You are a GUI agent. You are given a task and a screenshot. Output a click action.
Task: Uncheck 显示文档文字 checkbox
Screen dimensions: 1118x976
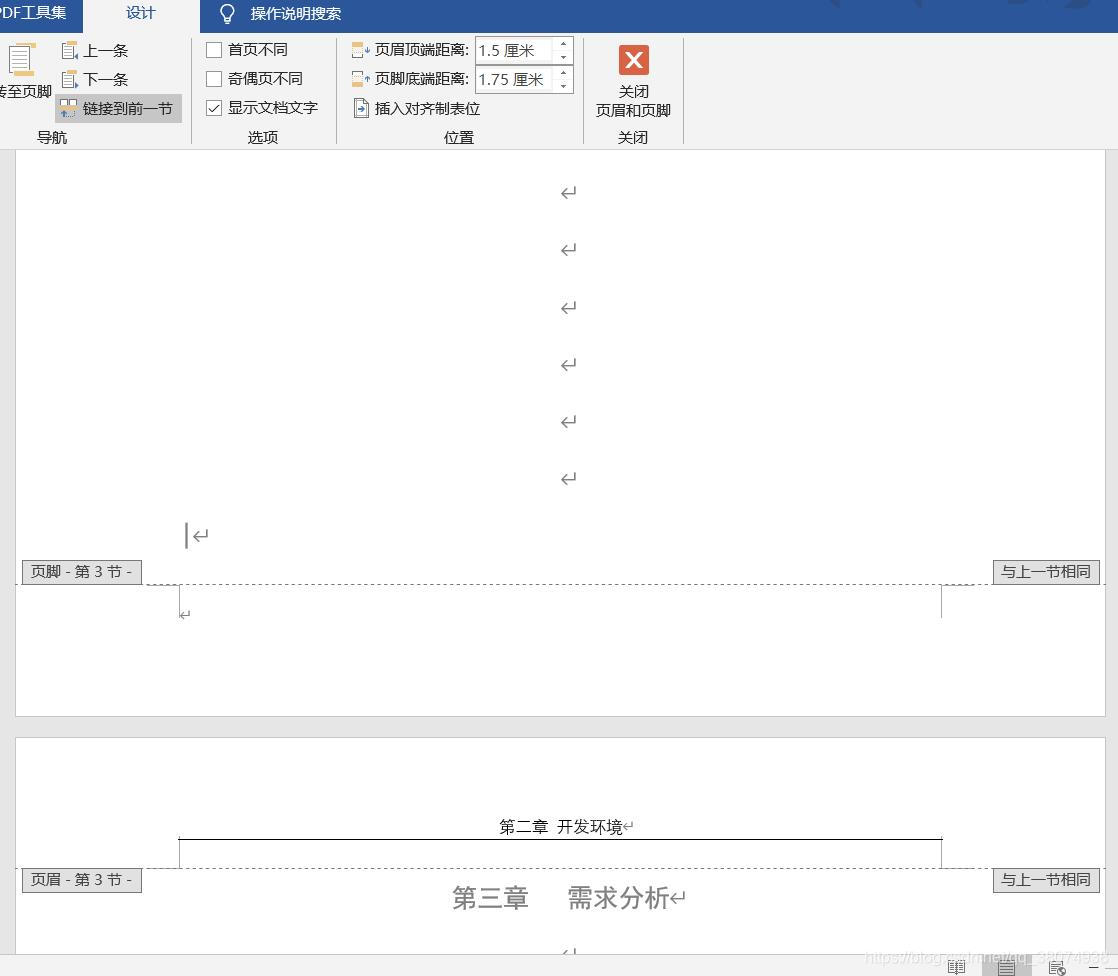[x=214, y=108]
